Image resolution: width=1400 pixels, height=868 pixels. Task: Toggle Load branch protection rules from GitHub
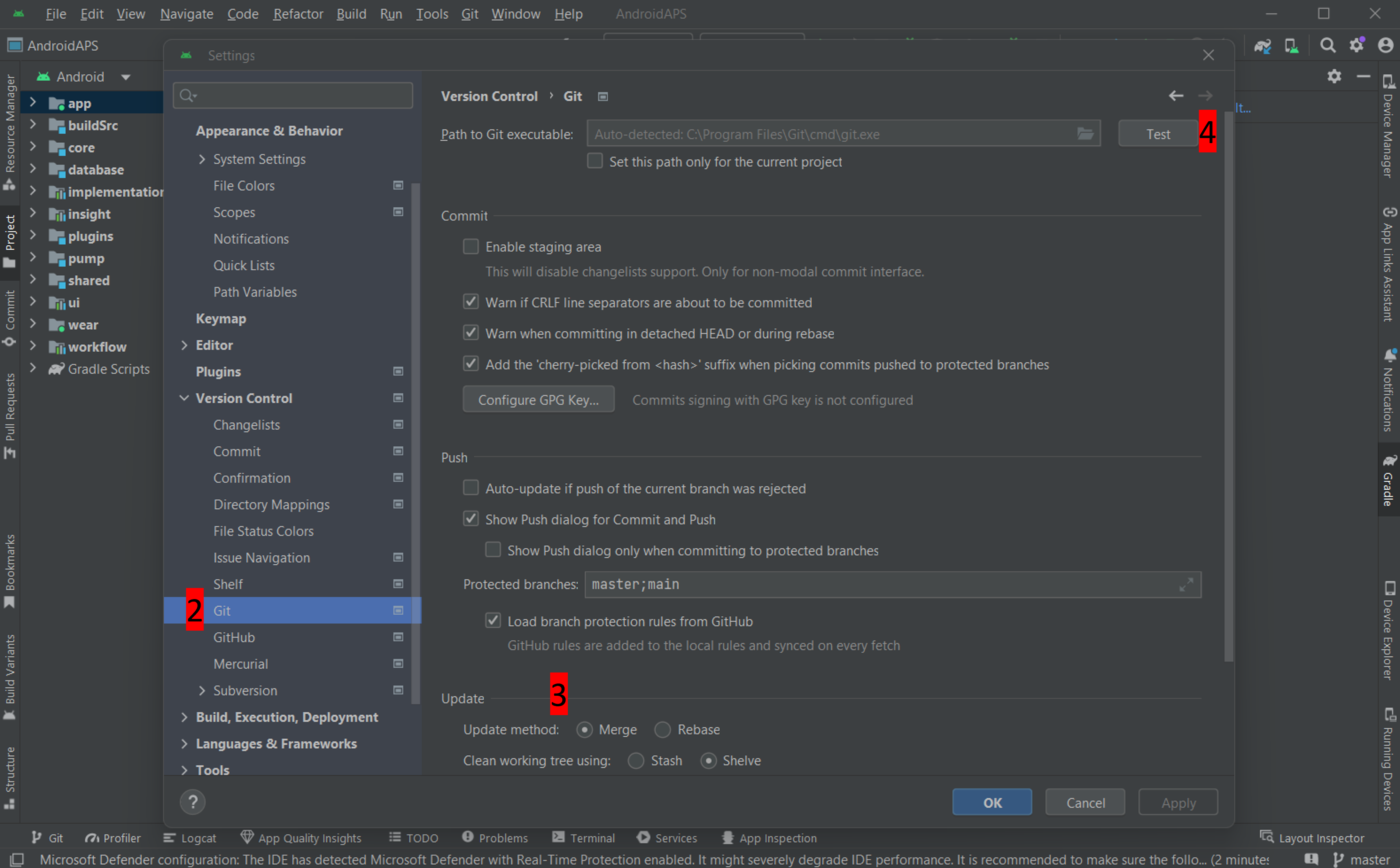point(493,621)
